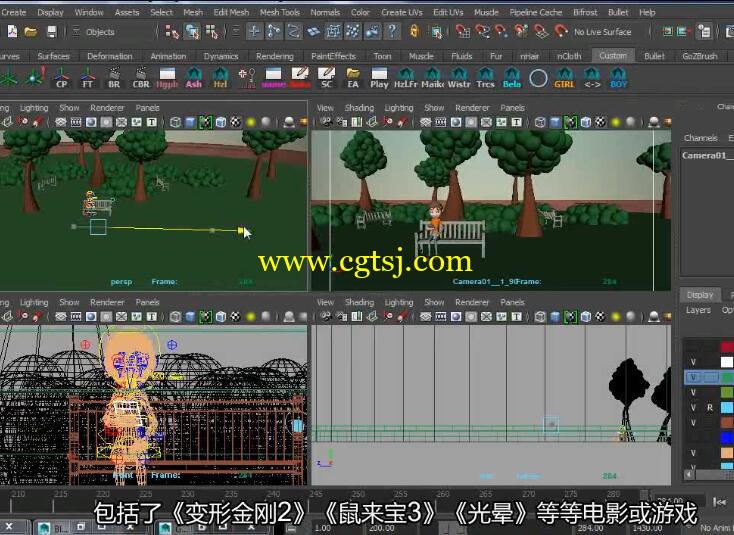Toggle snap to grids in status line
This screenshot has height=535, width=734.
point(462,31)
